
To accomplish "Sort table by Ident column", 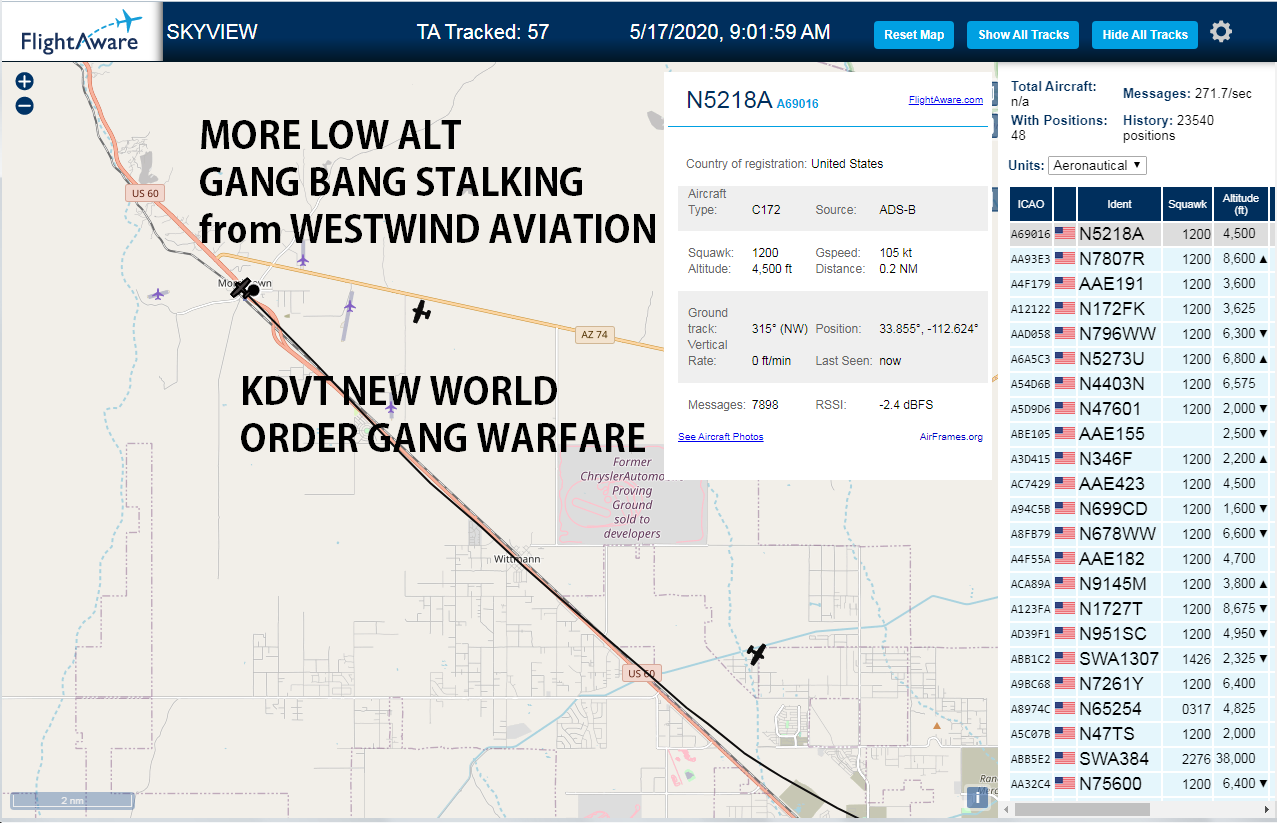I will coord(1119,204).
